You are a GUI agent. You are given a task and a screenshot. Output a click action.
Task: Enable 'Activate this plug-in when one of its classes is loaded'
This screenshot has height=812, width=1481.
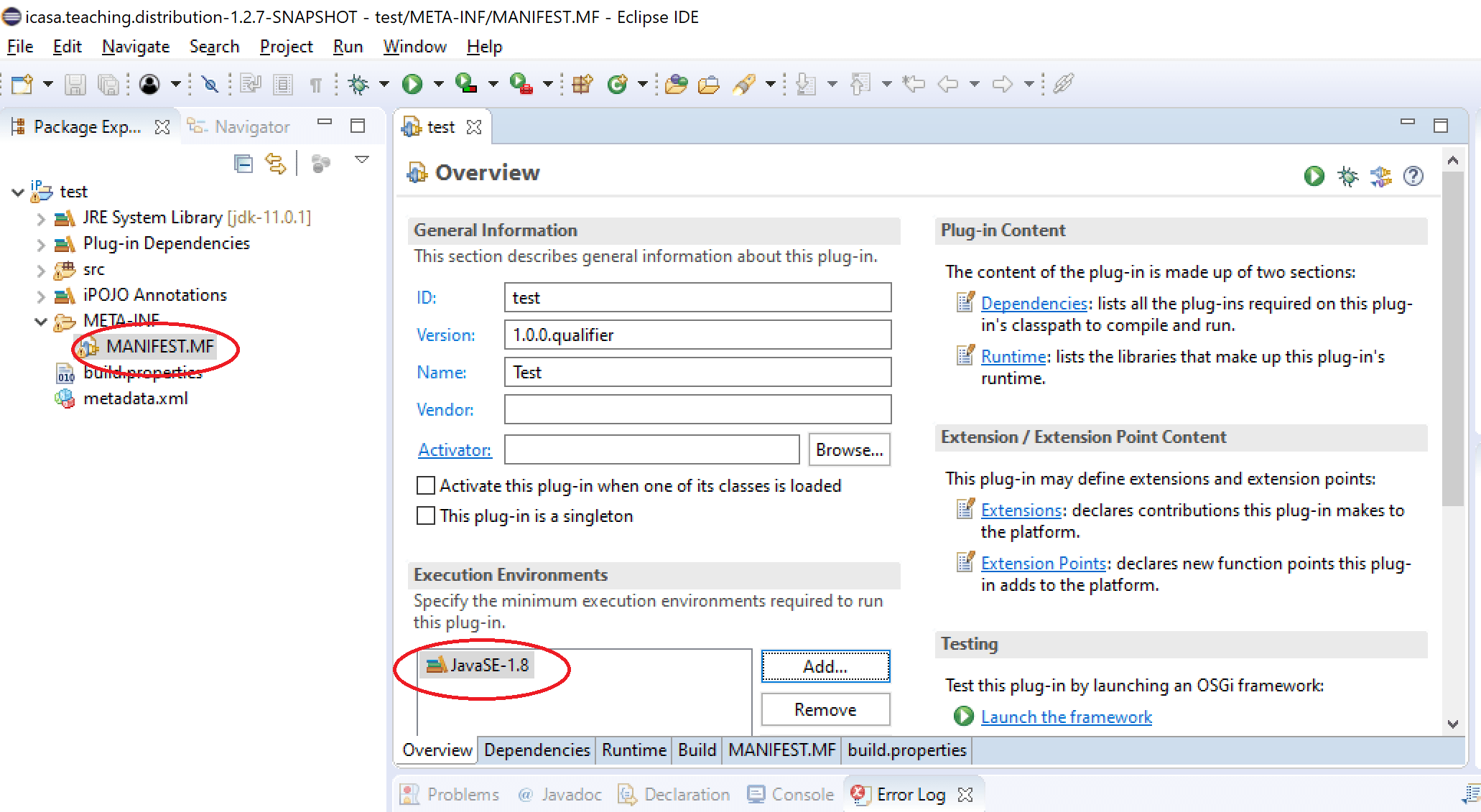coord(425,485)
